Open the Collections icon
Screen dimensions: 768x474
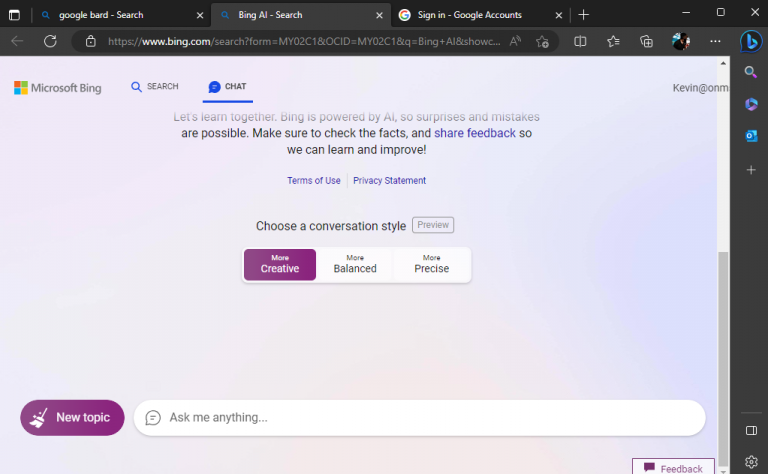(x=647, y=41)
